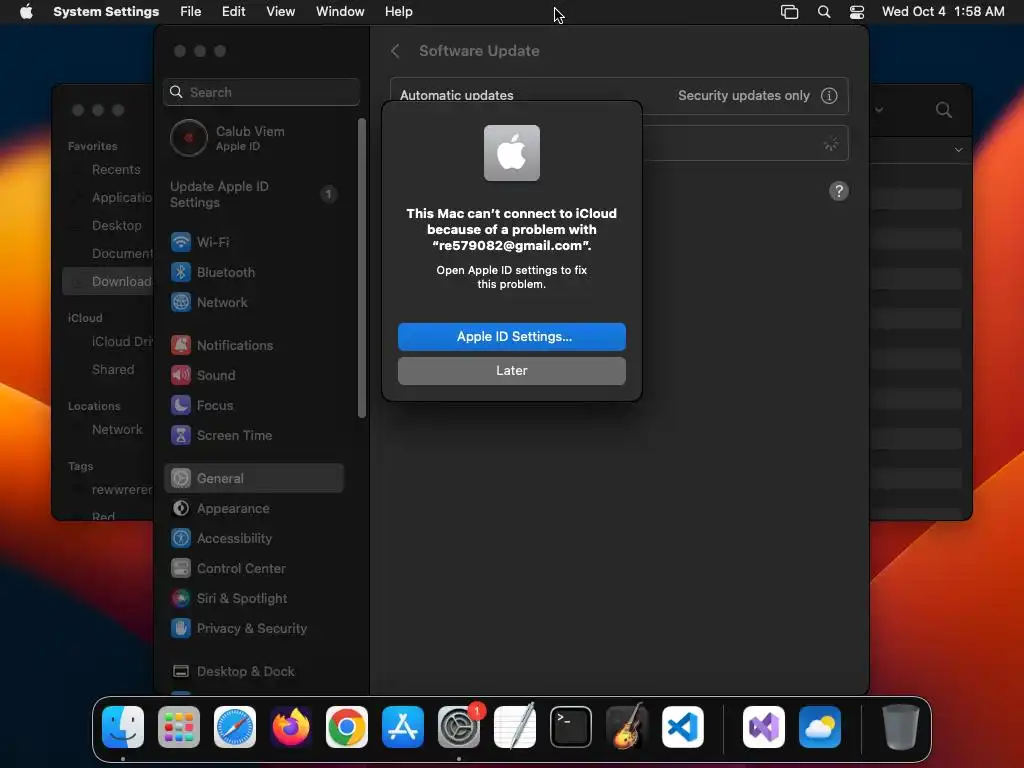Click the System Settings search field
1024x768 pixels.
[x=261, y=92]
